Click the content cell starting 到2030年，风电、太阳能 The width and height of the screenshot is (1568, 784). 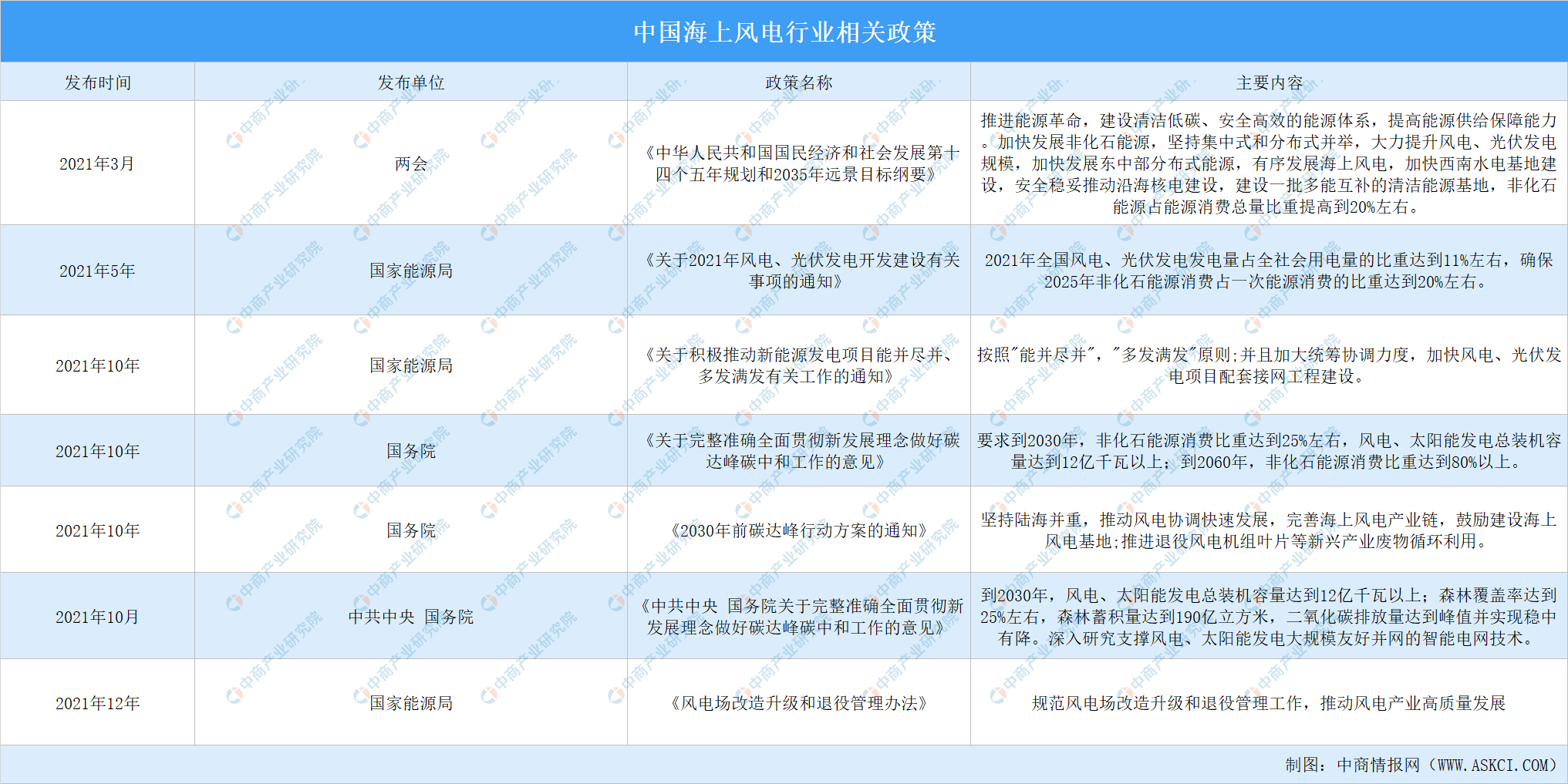1270,617
